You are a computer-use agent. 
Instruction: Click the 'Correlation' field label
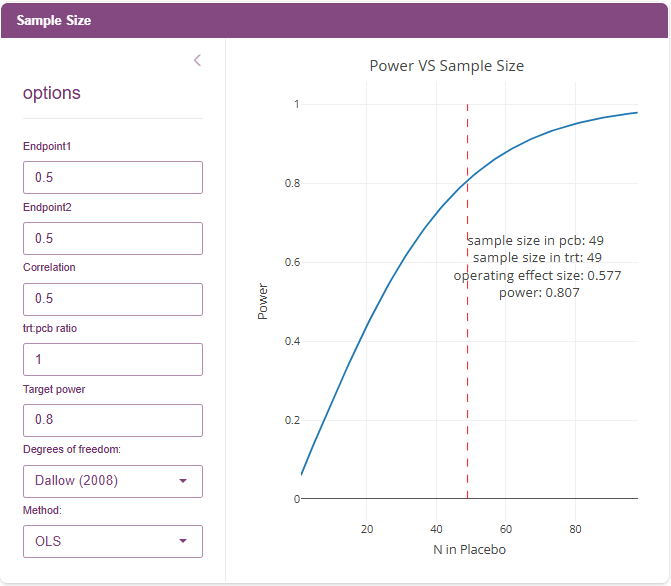[x=49, y=268]
